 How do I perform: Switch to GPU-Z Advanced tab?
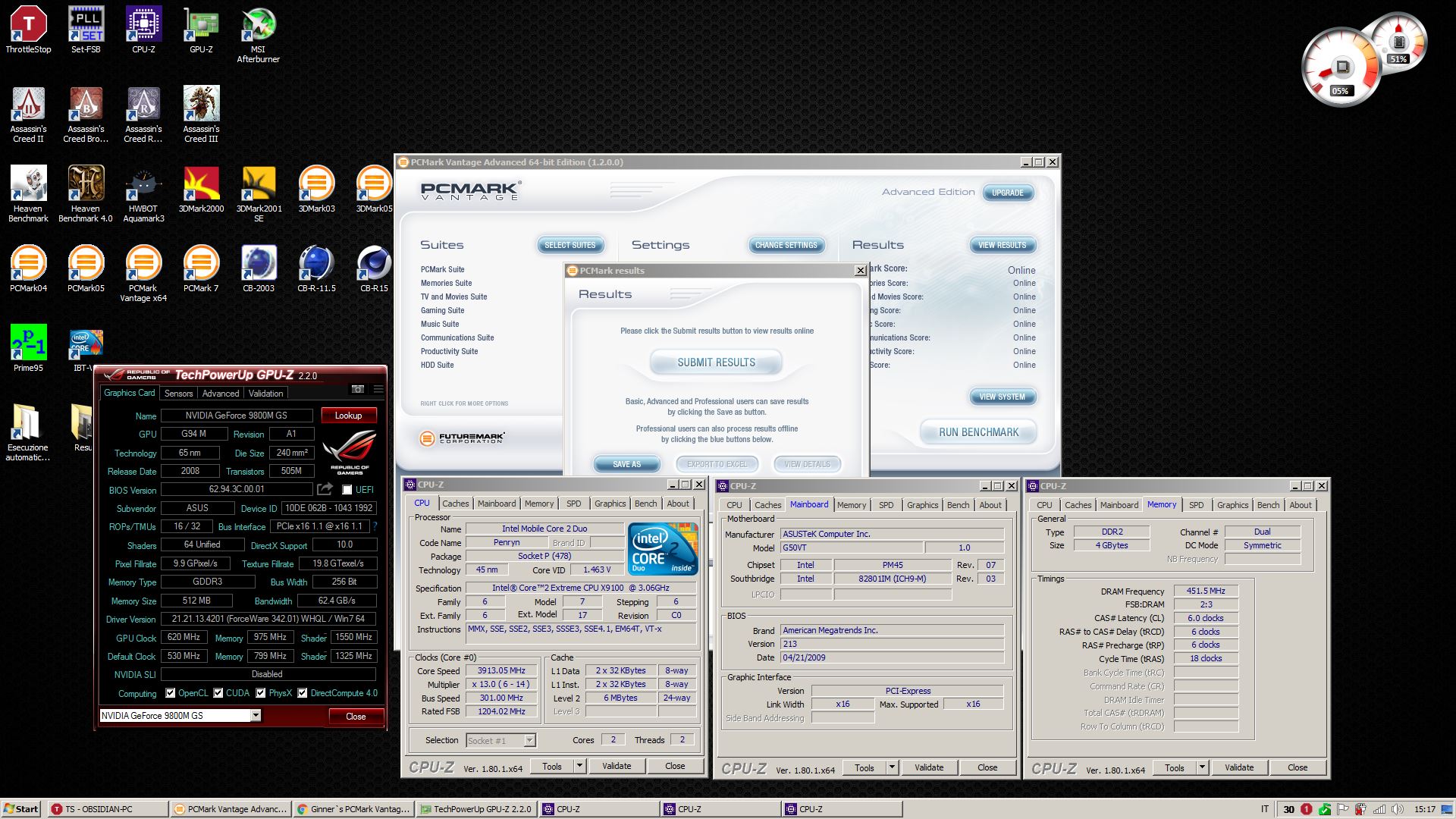(221, 394)
